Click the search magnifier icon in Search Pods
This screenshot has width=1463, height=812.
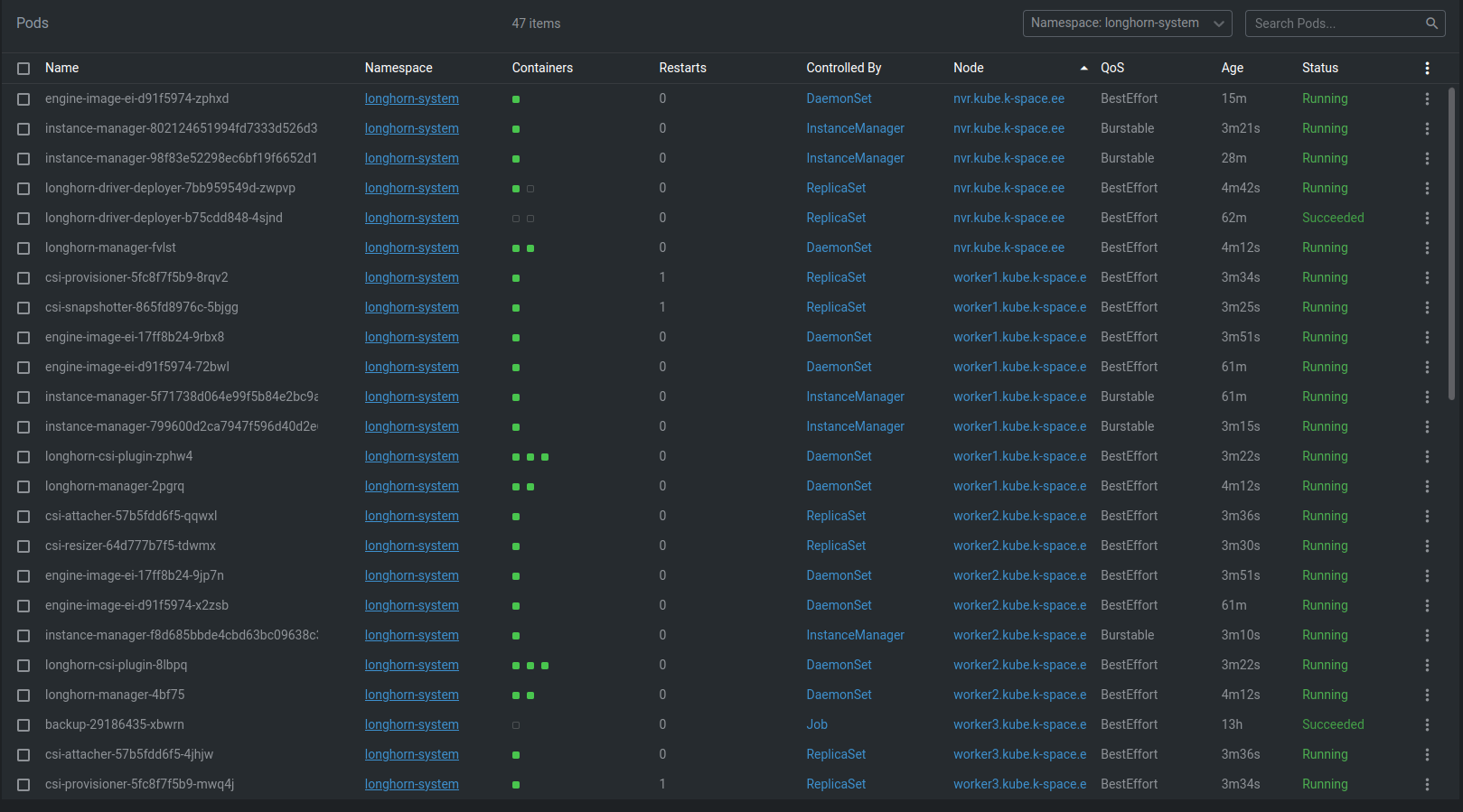click(x=1431, y=23)
